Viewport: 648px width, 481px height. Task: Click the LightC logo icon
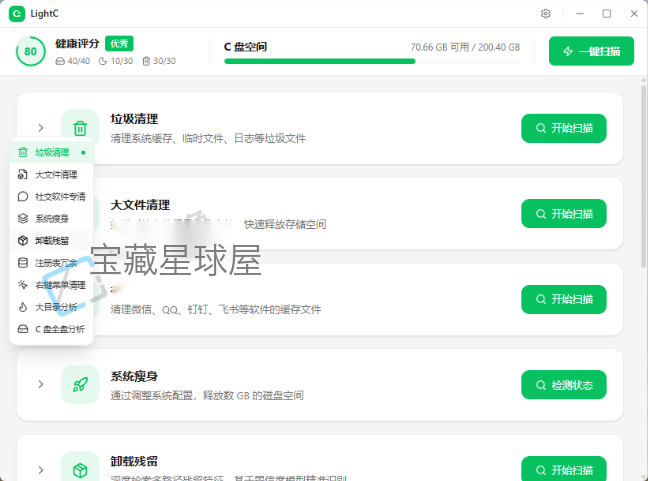17,14
